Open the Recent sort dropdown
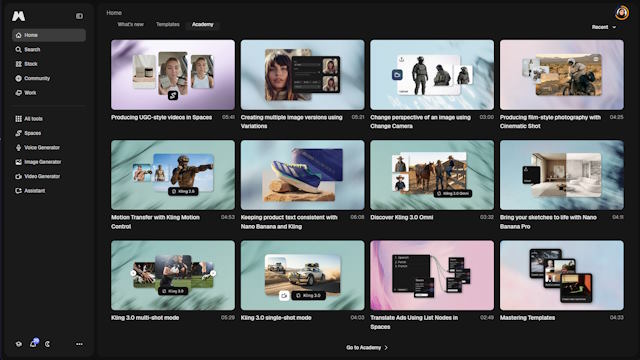Viewport: 640px width, 360px height. pos(604,27)
